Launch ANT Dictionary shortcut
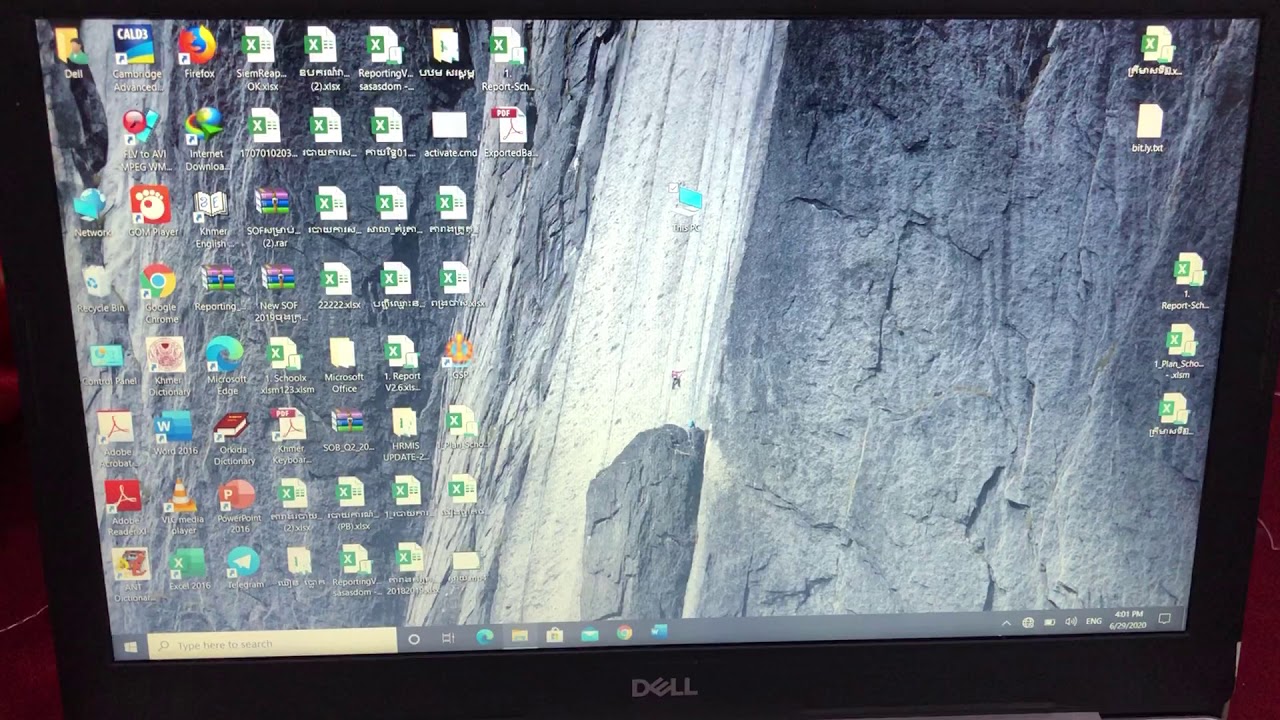The height and width of the screenshot is (720, 1280). [133, 575]
